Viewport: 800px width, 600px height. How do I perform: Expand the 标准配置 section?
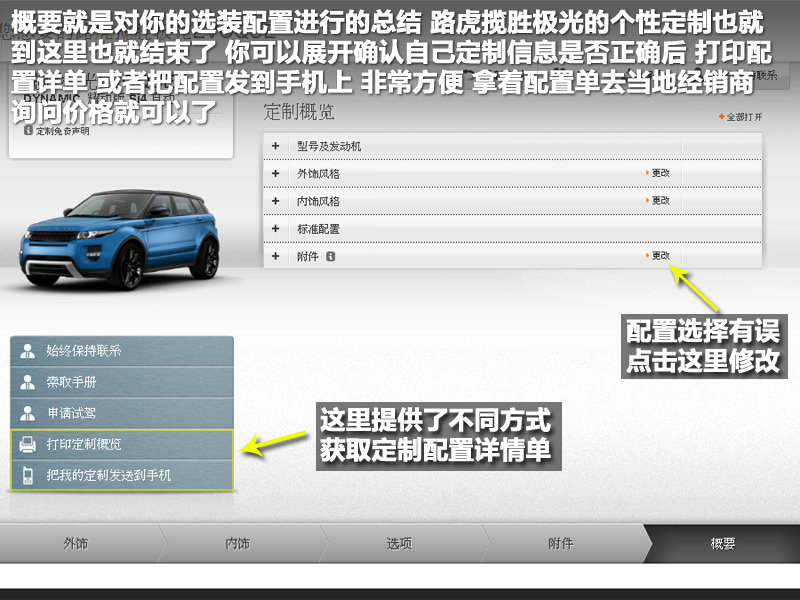tap(276, 229)
